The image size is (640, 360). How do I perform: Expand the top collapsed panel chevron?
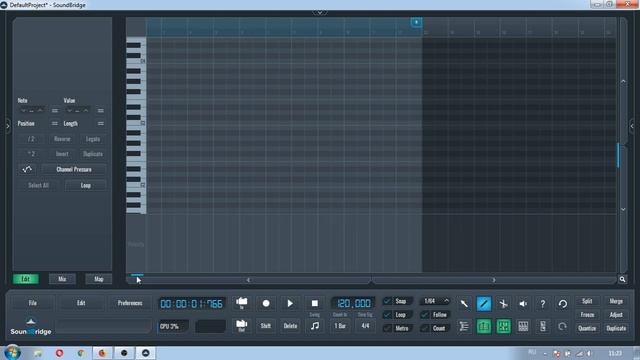point(320,13)
